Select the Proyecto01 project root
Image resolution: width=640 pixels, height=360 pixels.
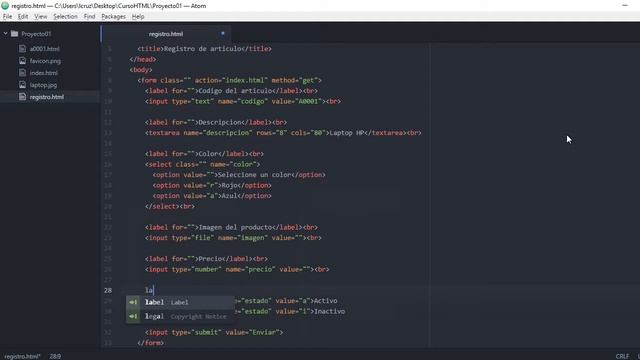pyautogui.click(x=36, y=34)
